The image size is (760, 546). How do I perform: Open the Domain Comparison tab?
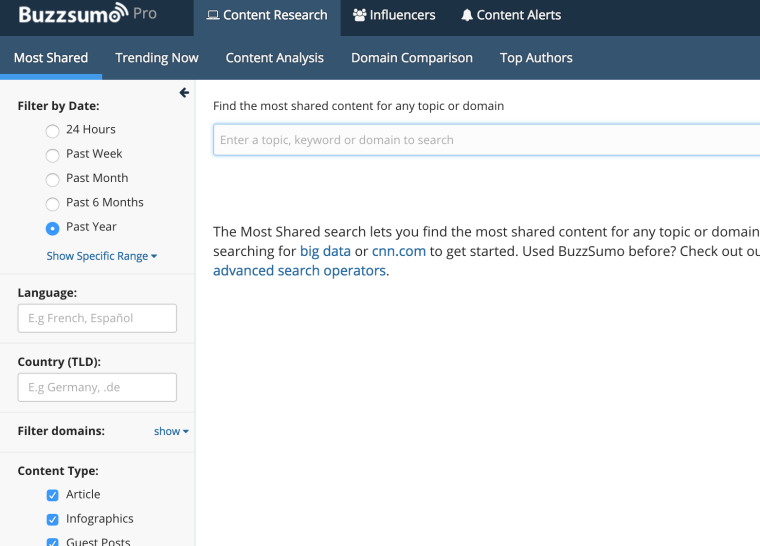412,58
